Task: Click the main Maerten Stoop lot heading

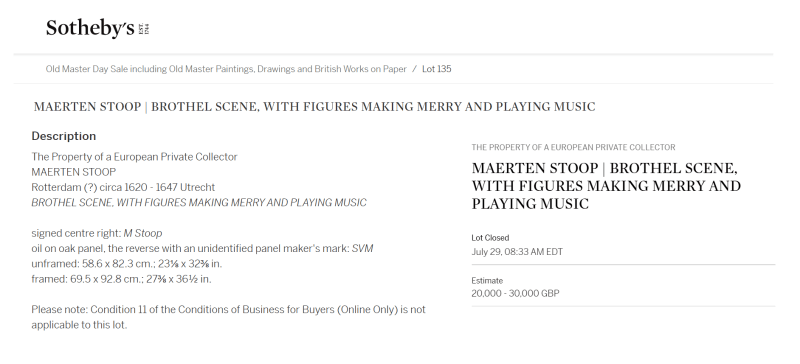Action: [x=314, y=107]
